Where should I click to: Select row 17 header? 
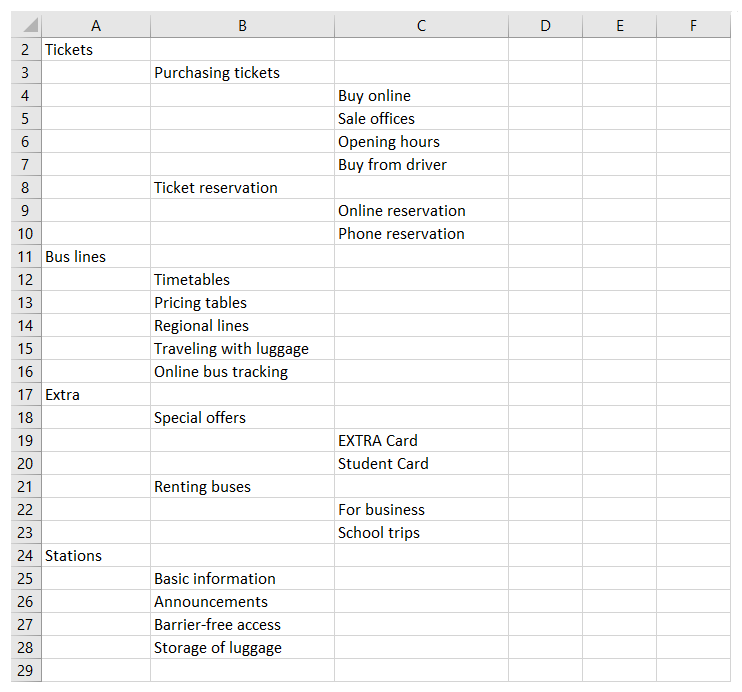click(26, 394)
